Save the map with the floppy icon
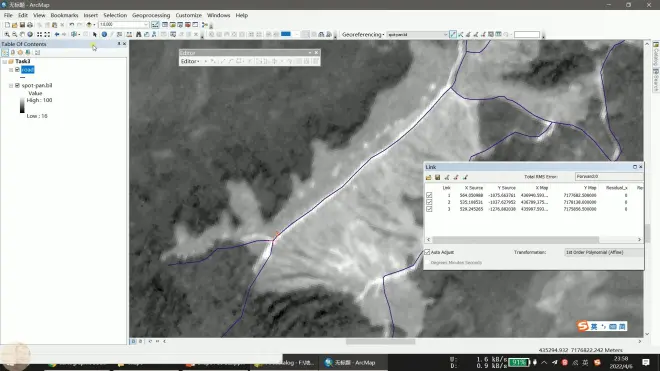660x371 pixels. pos(22,25)
